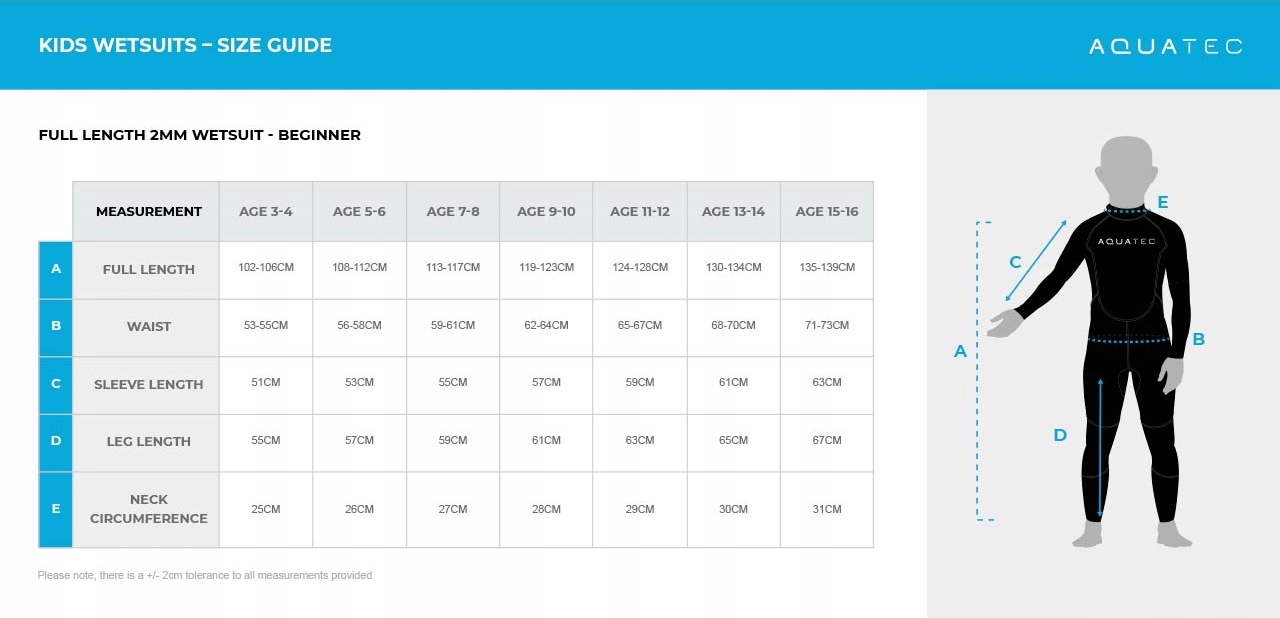
Task: Select the FULL LENGTH row heading
Action: (148, 269)
